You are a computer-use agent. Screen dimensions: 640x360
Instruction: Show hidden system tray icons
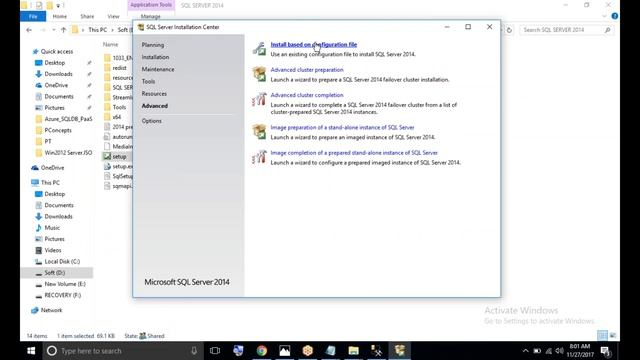[525, 351]
